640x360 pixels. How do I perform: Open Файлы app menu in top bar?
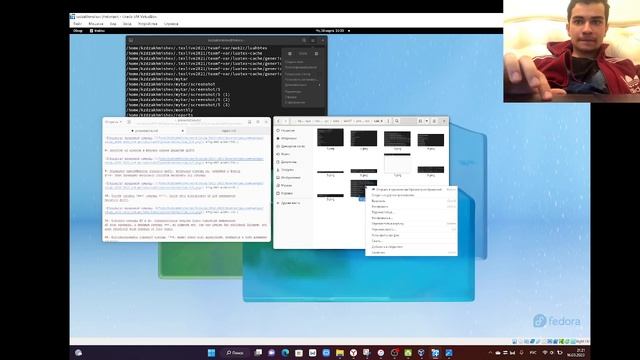pos(97,31)
